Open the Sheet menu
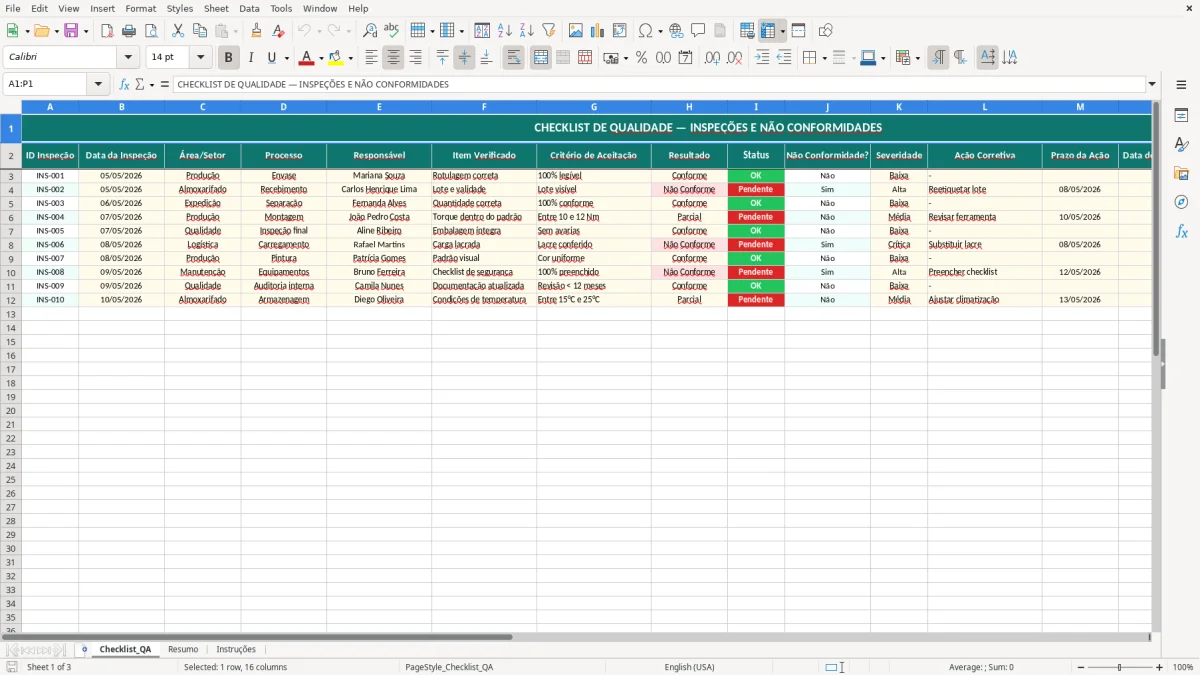The image size is (1200, 675). pyautogui.click(x=216, y=8)
